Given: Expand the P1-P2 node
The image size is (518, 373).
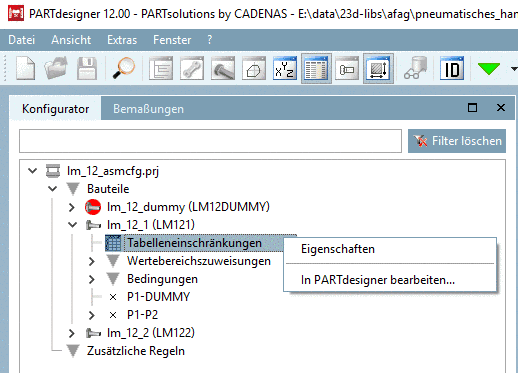Looking at the screenshot, I should [x=92, y=315].
